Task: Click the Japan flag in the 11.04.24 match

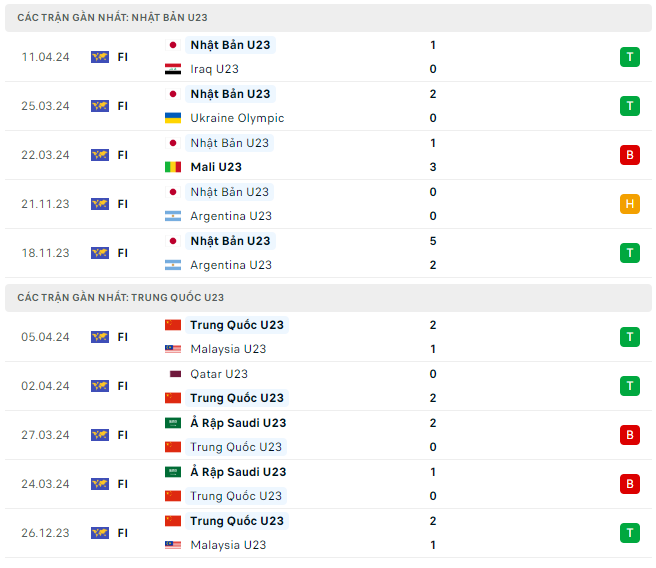Action: pyautogui.click(x=172, y=45)
